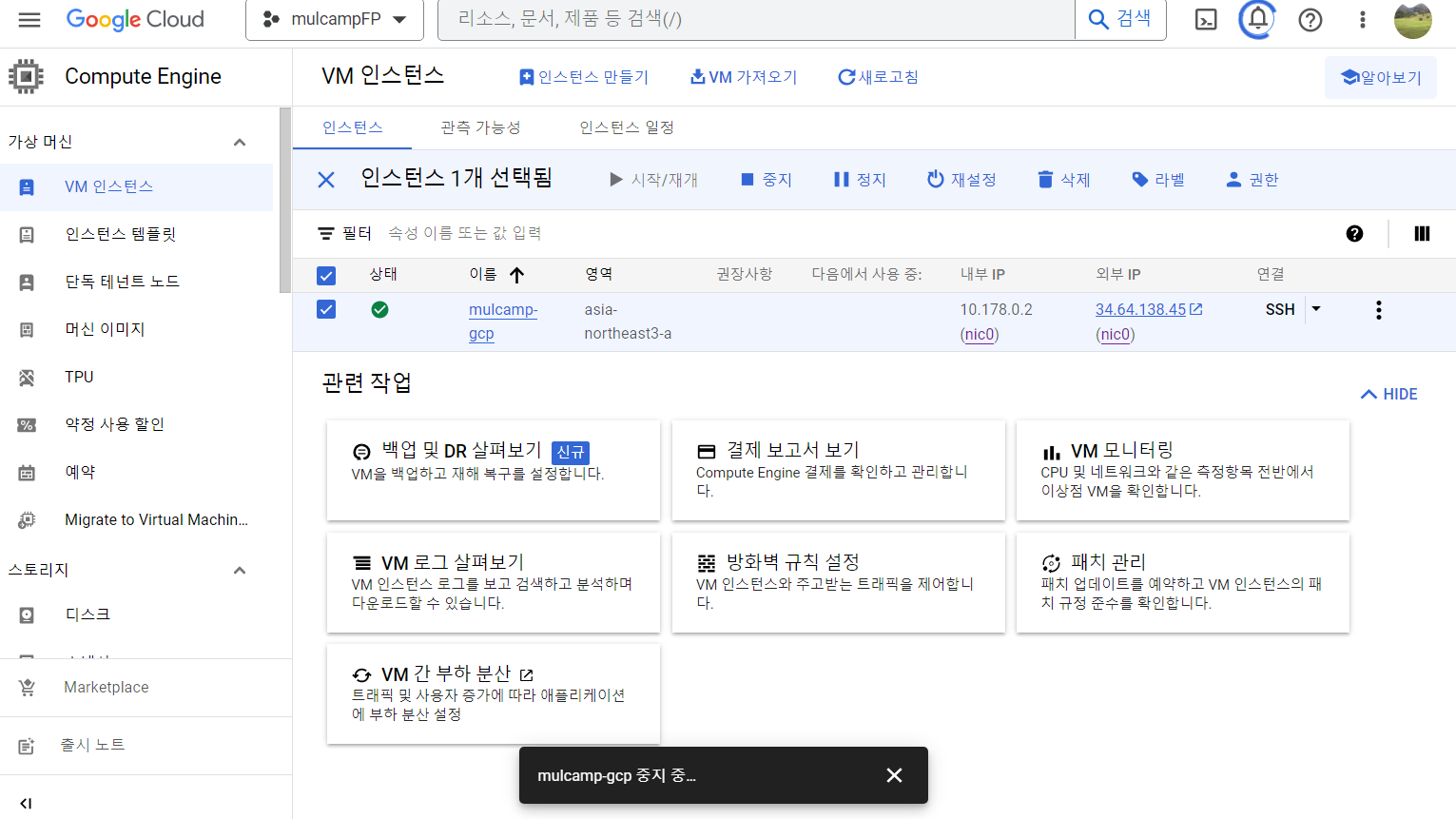This screenshot has width=1456, height=819.
Task: Click the Refresh button
Action: [x=878, y=77]
